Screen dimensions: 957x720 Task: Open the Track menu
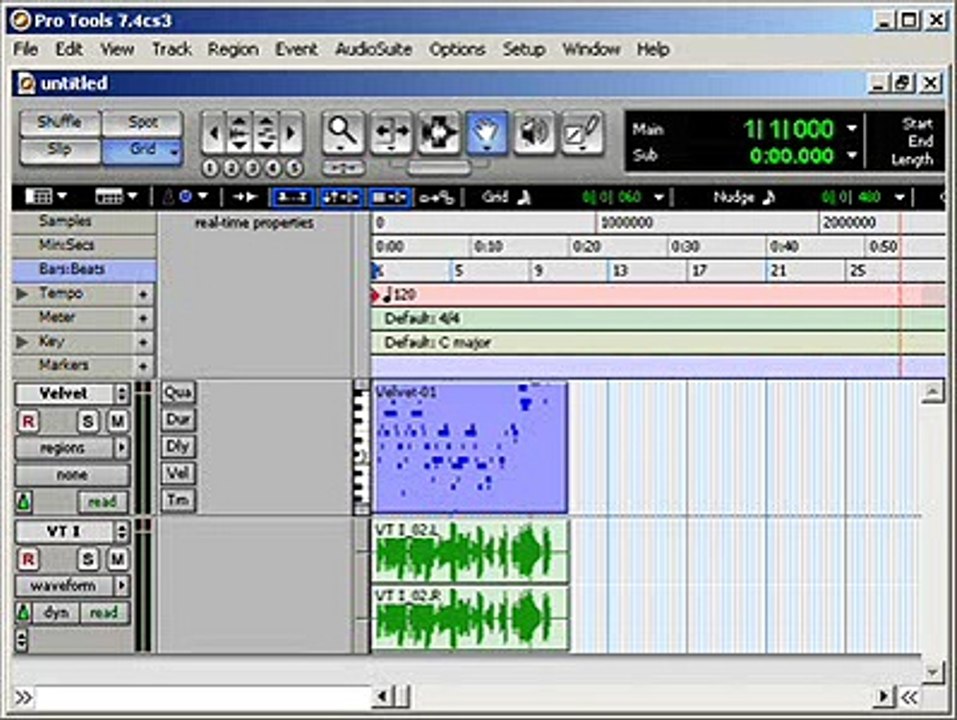pyautogui.click(x=172, y=49)
